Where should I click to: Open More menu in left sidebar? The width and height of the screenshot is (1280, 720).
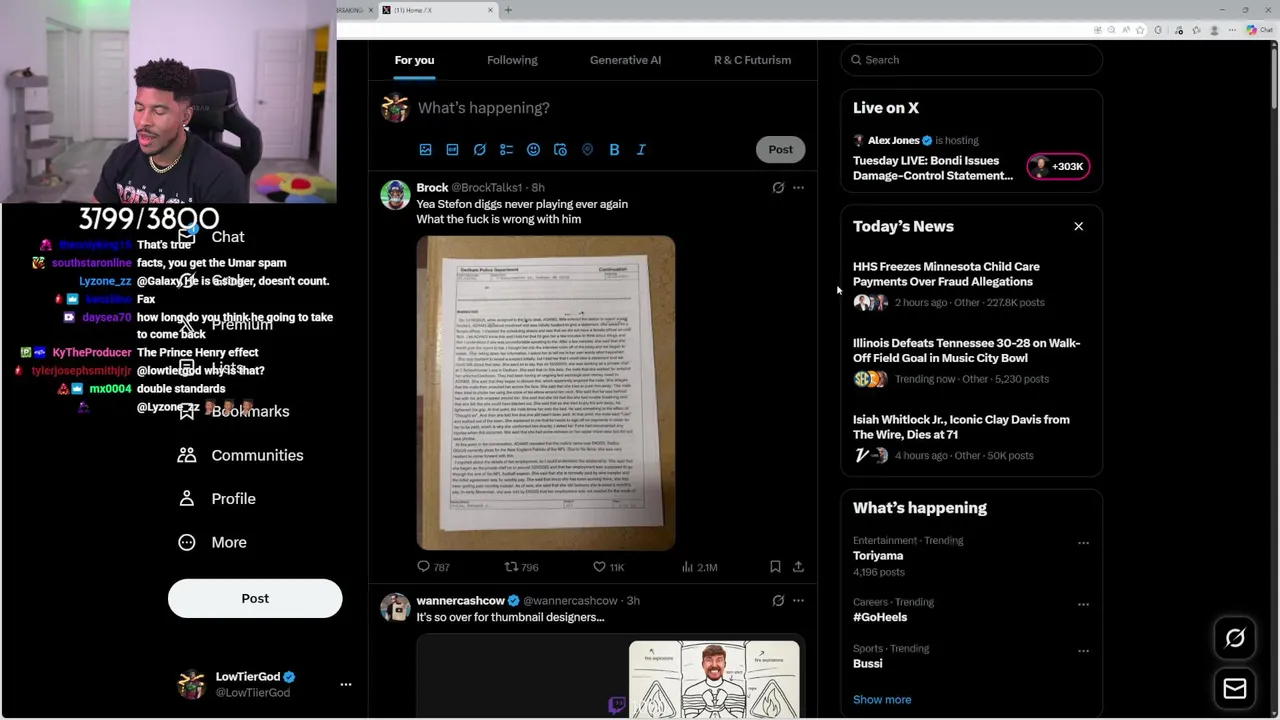[212, 542]
